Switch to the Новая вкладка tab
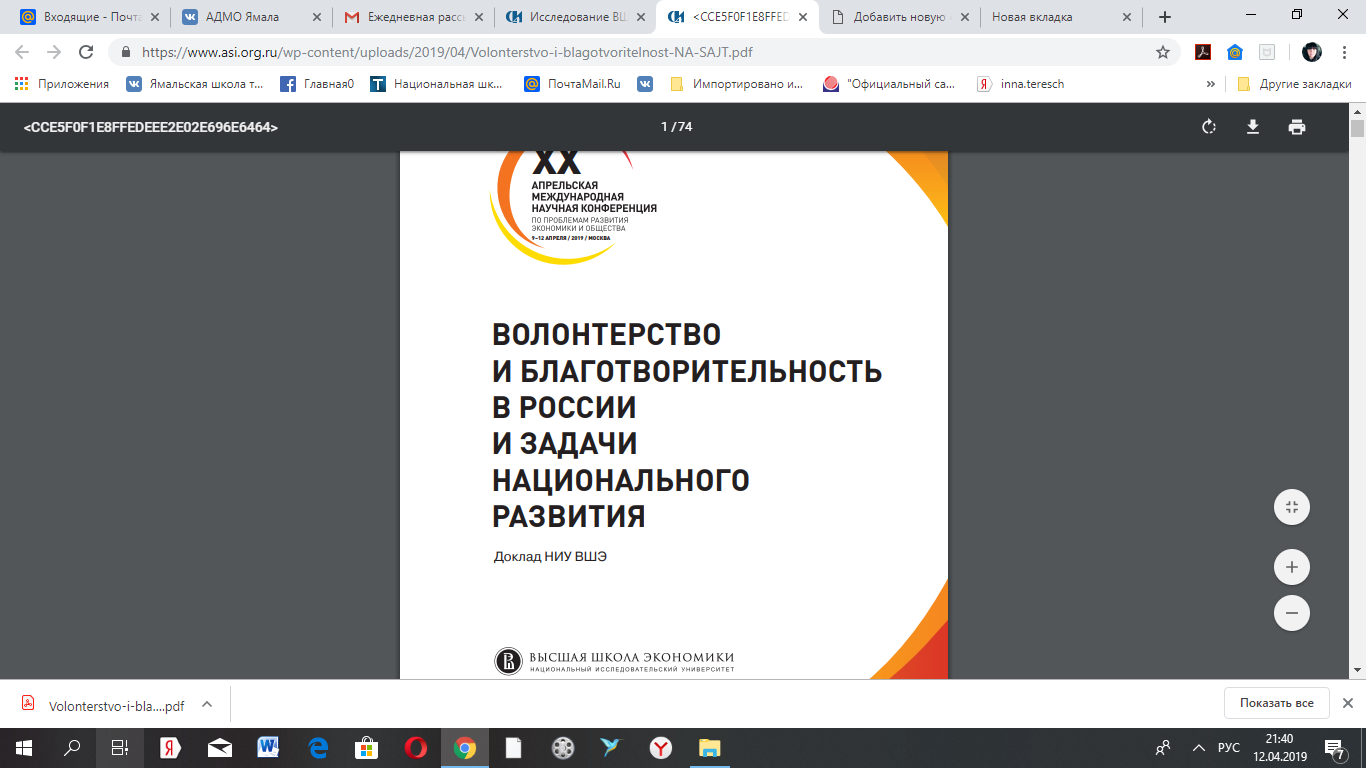Screen dimensions: 1366x768 1053,17
